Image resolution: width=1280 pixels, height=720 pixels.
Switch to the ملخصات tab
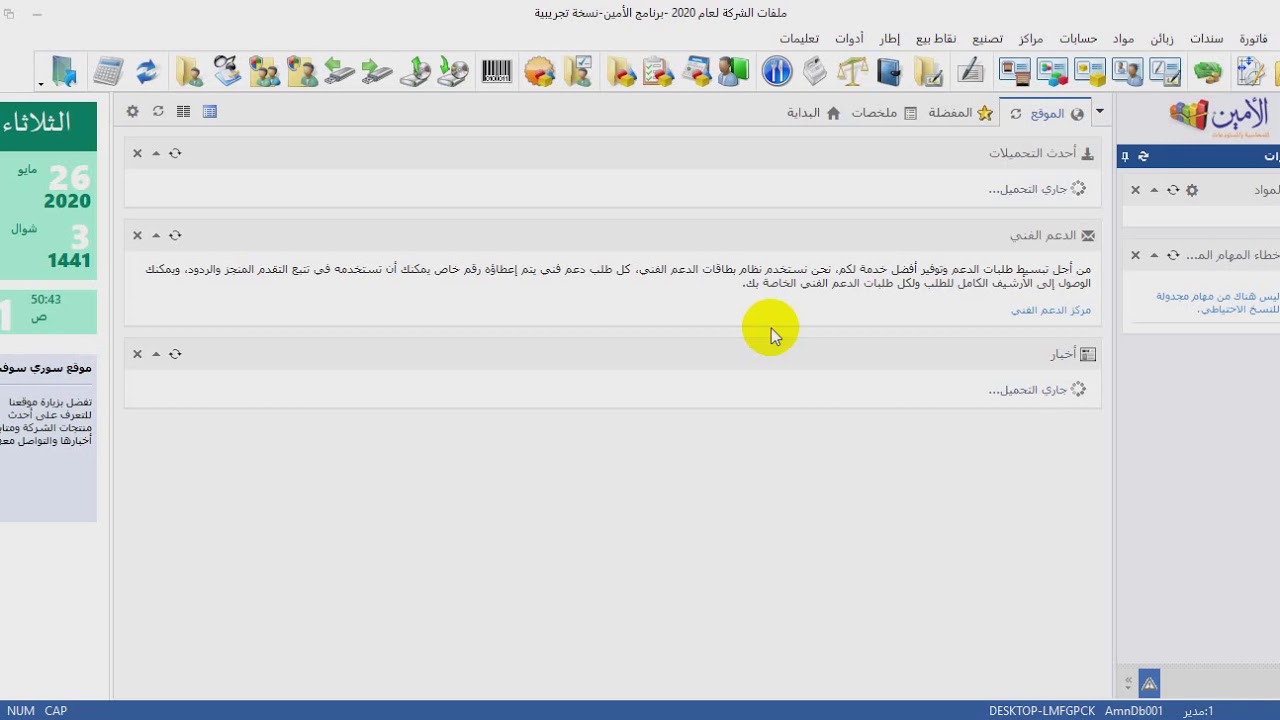[x=884, y=113]
